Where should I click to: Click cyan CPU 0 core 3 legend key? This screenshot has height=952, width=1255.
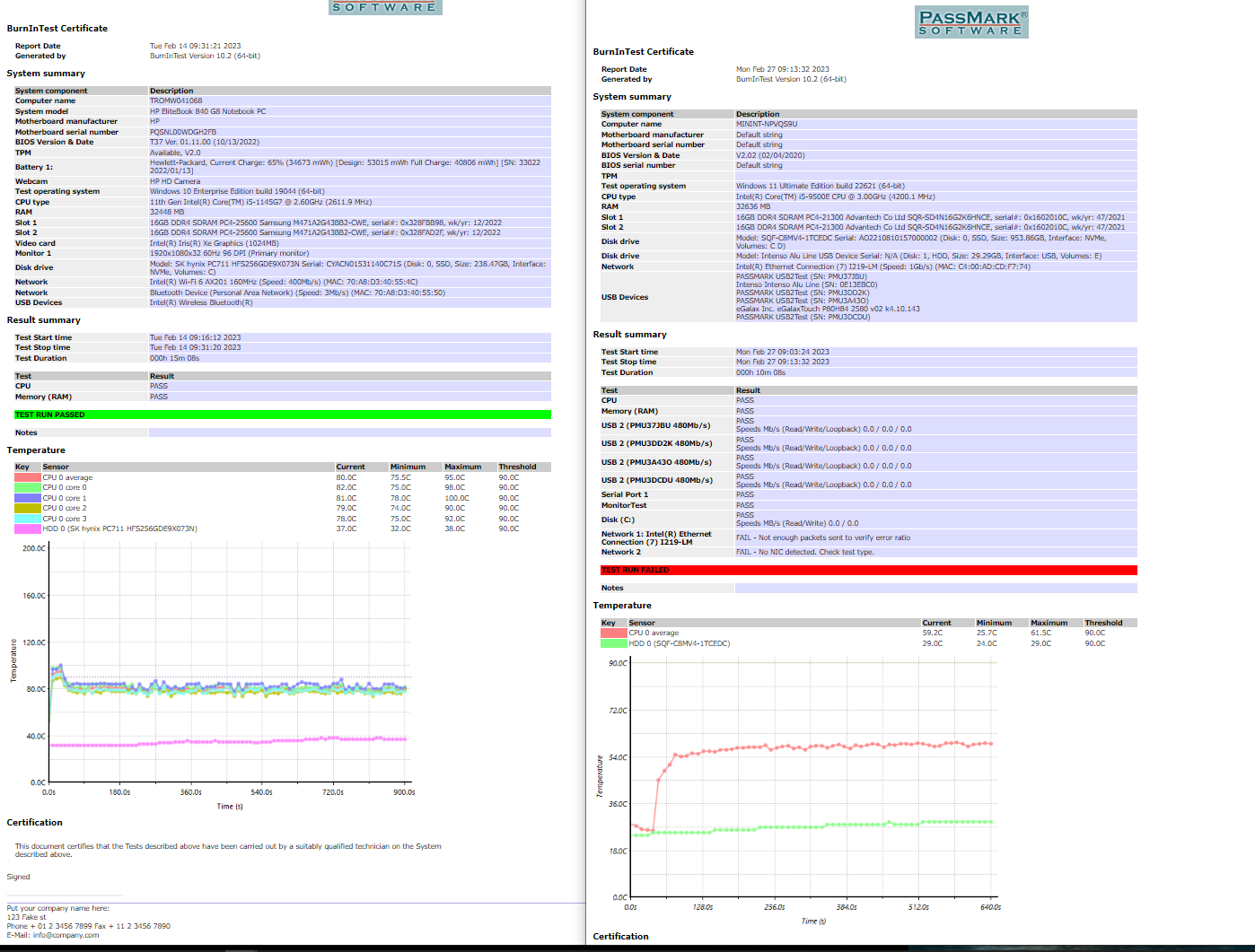coord(28,519)
